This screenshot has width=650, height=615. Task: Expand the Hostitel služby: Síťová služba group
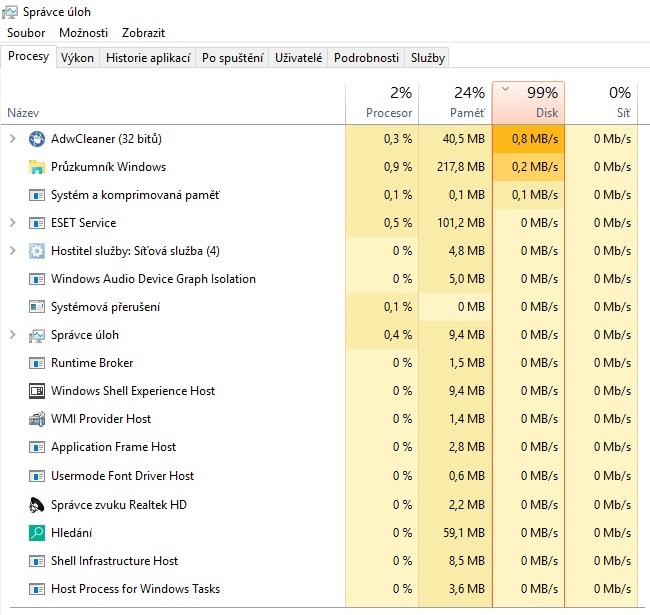tap(12, 251)
